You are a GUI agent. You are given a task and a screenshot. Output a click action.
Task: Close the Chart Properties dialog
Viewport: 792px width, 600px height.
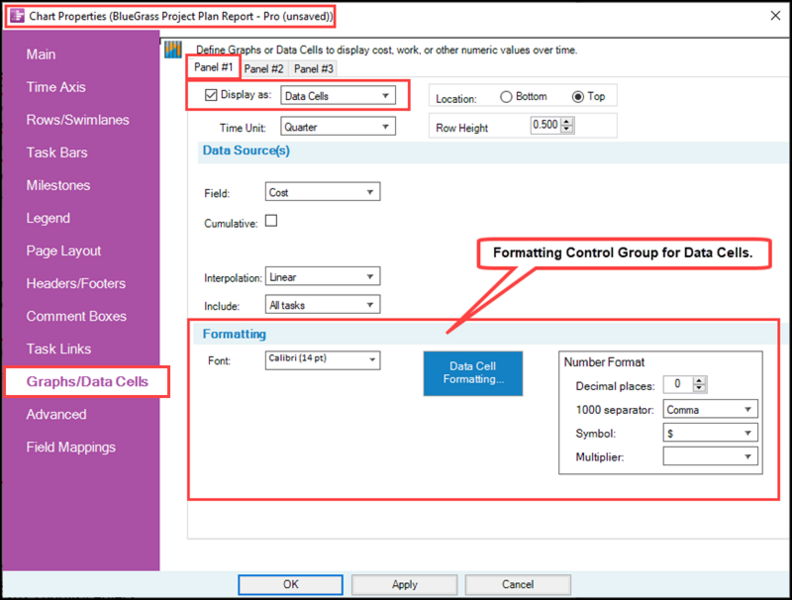pyautogui.click(x=775, y=16)
